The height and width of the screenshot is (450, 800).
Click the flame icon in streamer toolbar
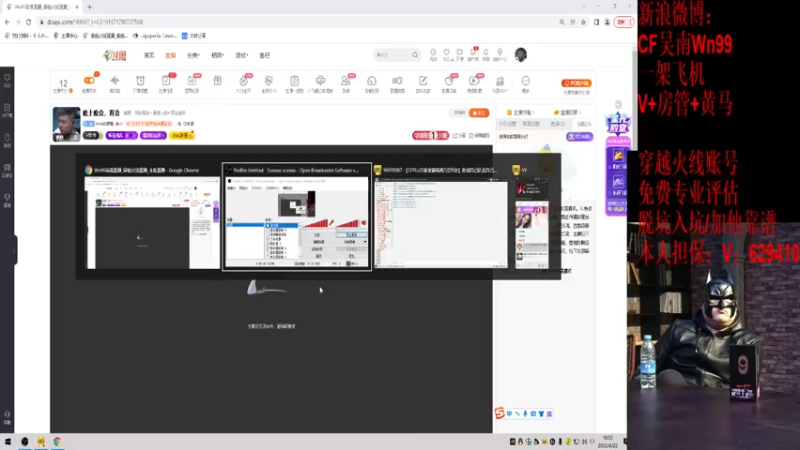pyautogui.click(x=243, y=81)
